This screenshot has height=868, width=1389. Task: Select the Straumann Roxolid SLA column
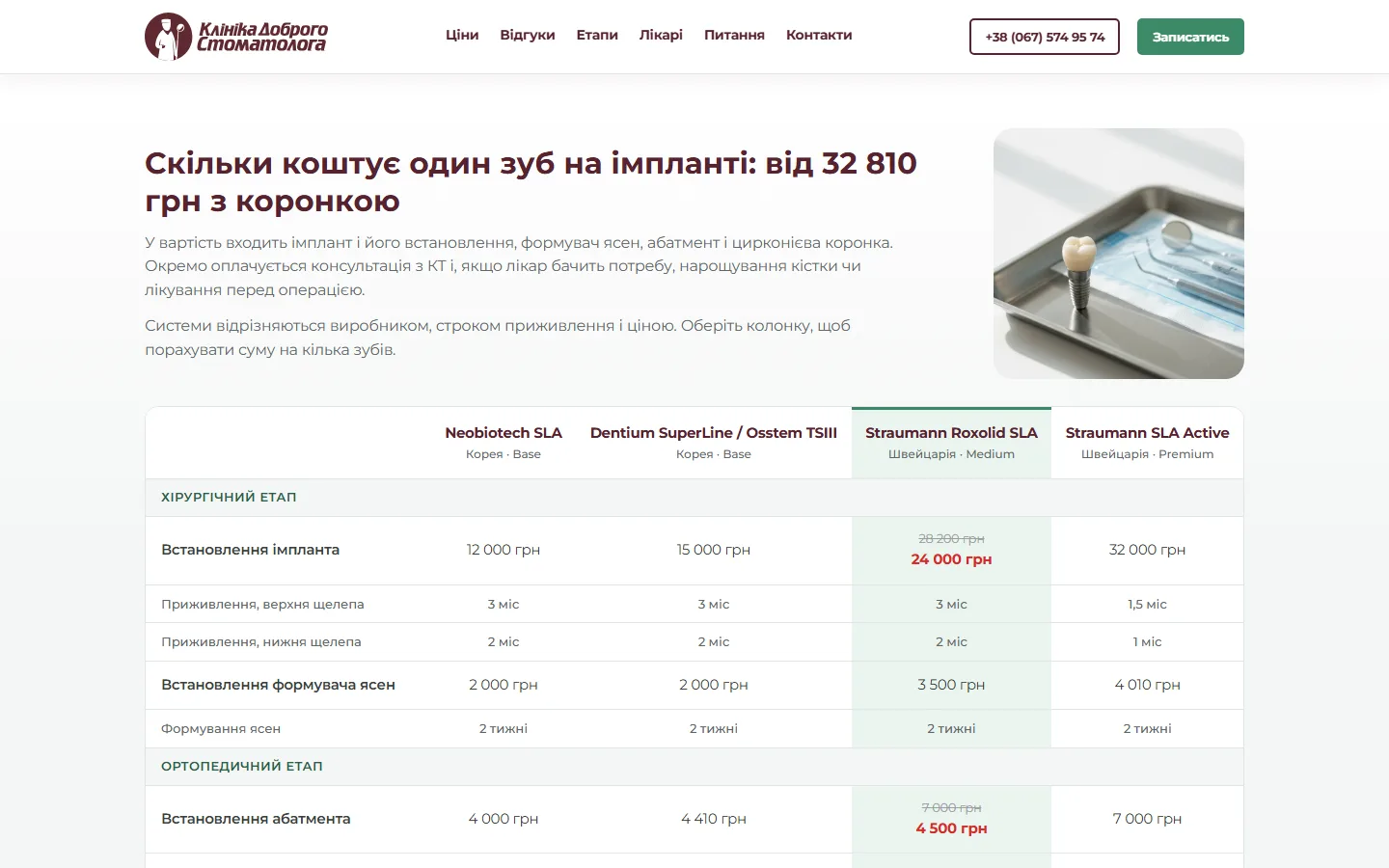click(x=951, y=443)
